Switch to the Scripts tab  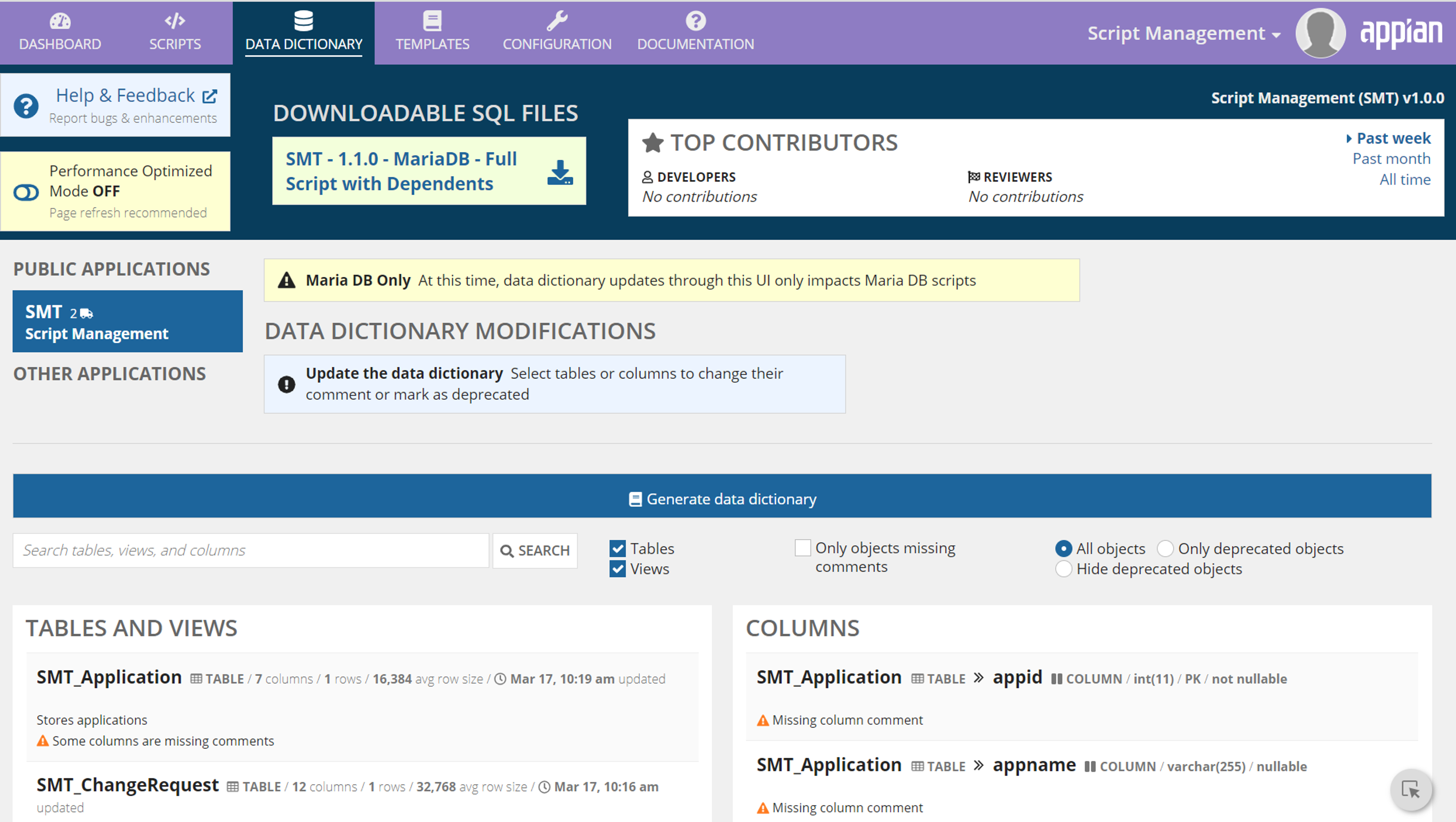tap(175, 33)
